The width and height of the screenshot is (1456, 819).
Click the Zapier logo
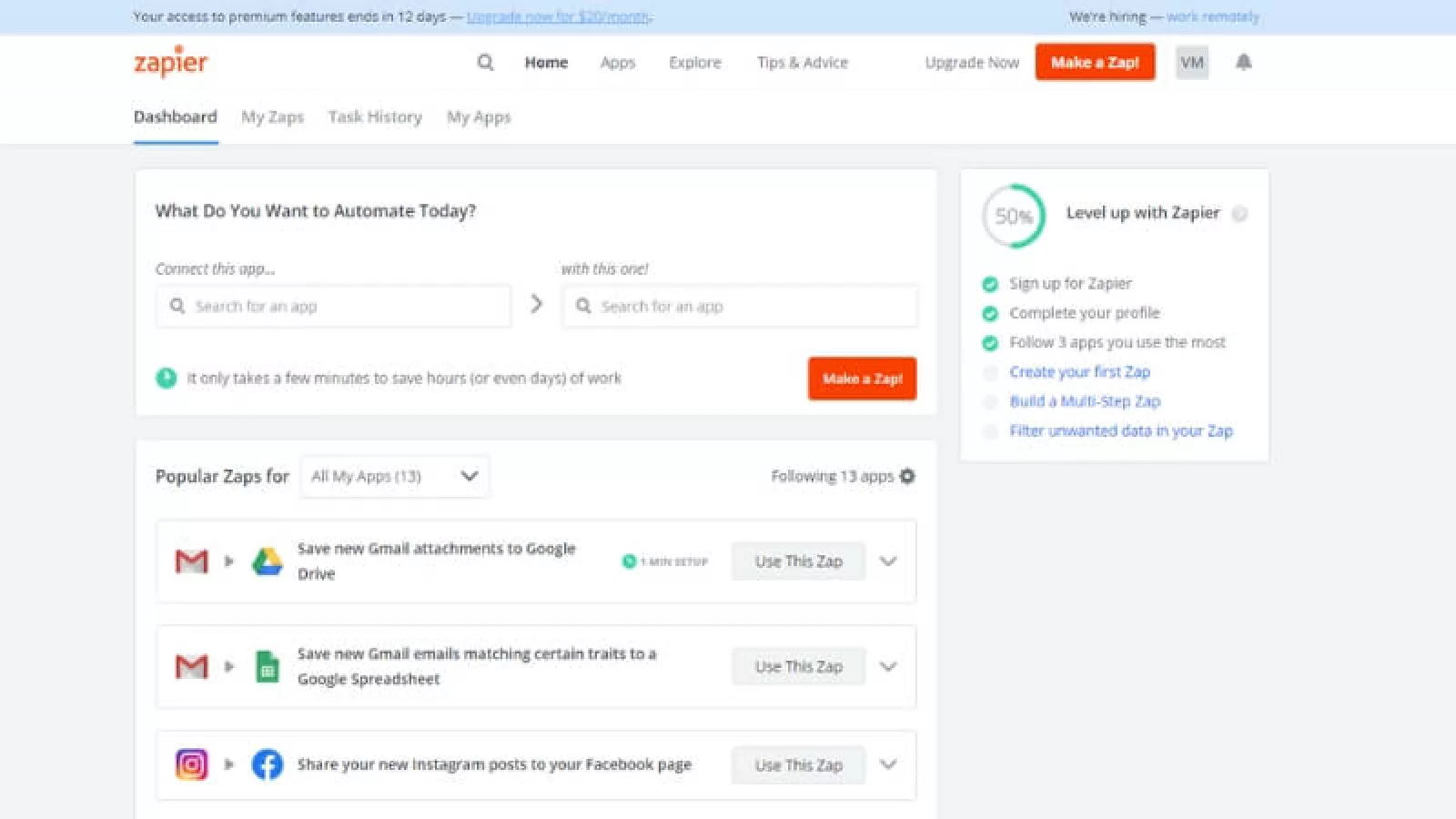[x=170, y=62]
